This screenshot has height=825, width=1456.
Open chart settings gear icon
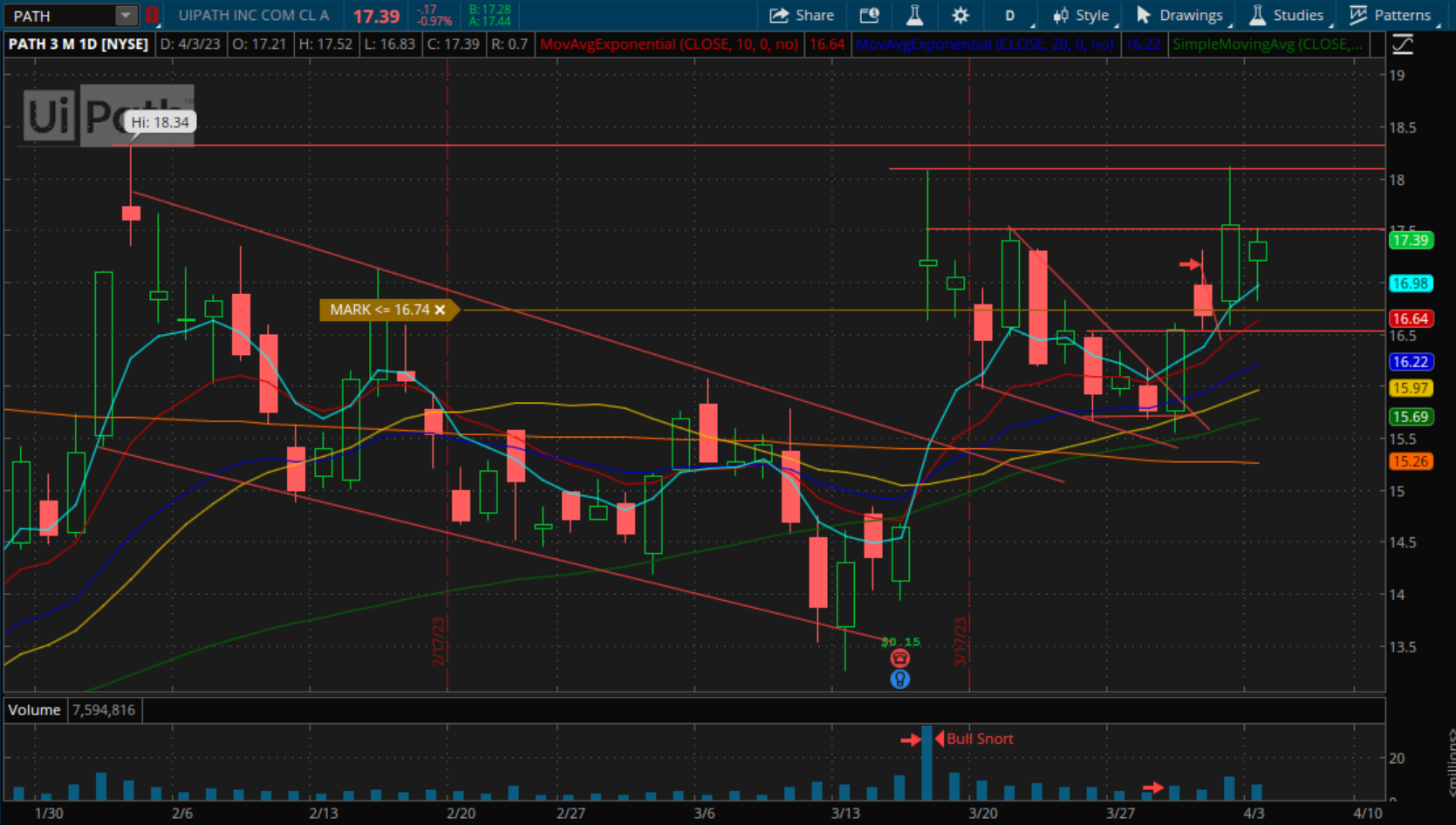pyautogui.click(x=960, y=16)
